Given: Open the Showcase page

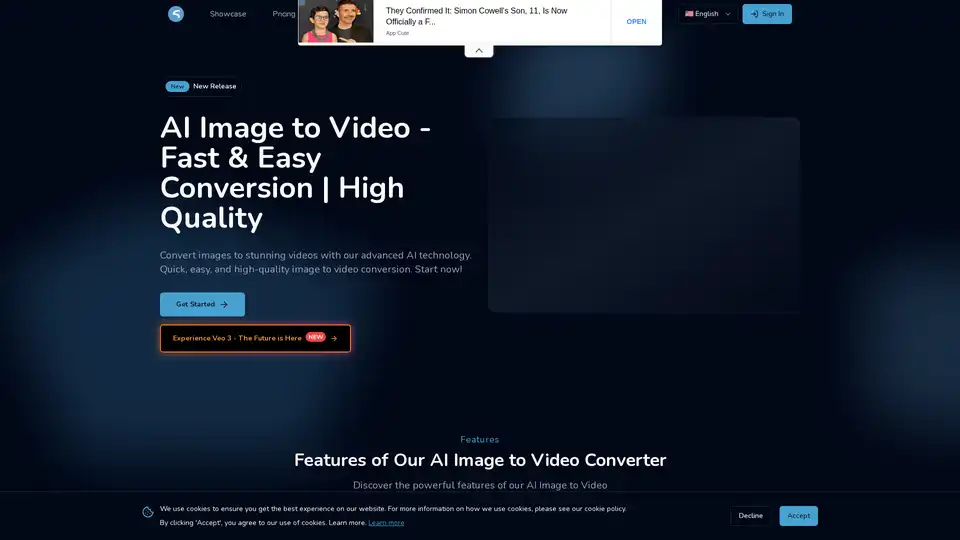Looking at the screenshot, I should tap(228, 14).
